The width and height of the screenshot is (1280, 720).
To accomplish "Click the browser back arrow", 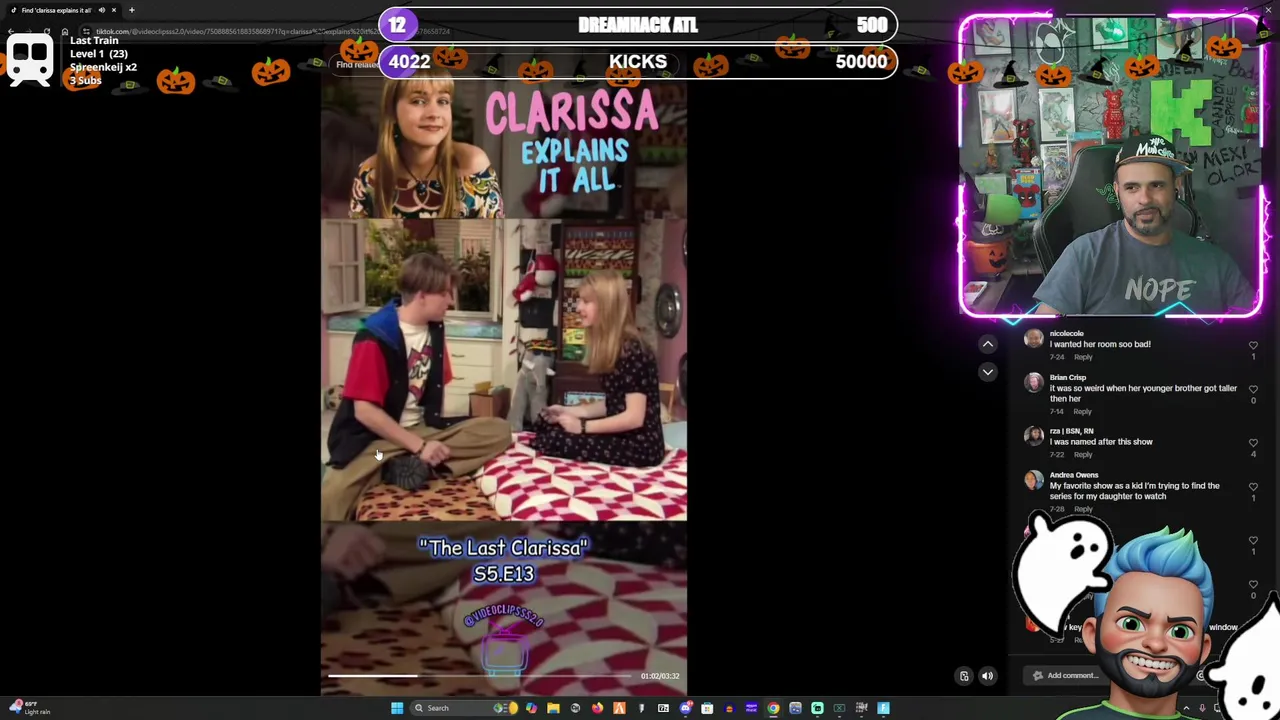I will coord(10,32).
